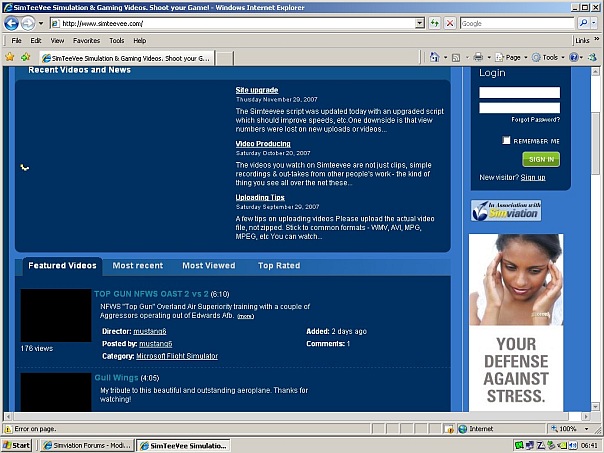This screenshot has width=604, height=453.
Task: Click the Google search box
Action: (x=517, y=23)
